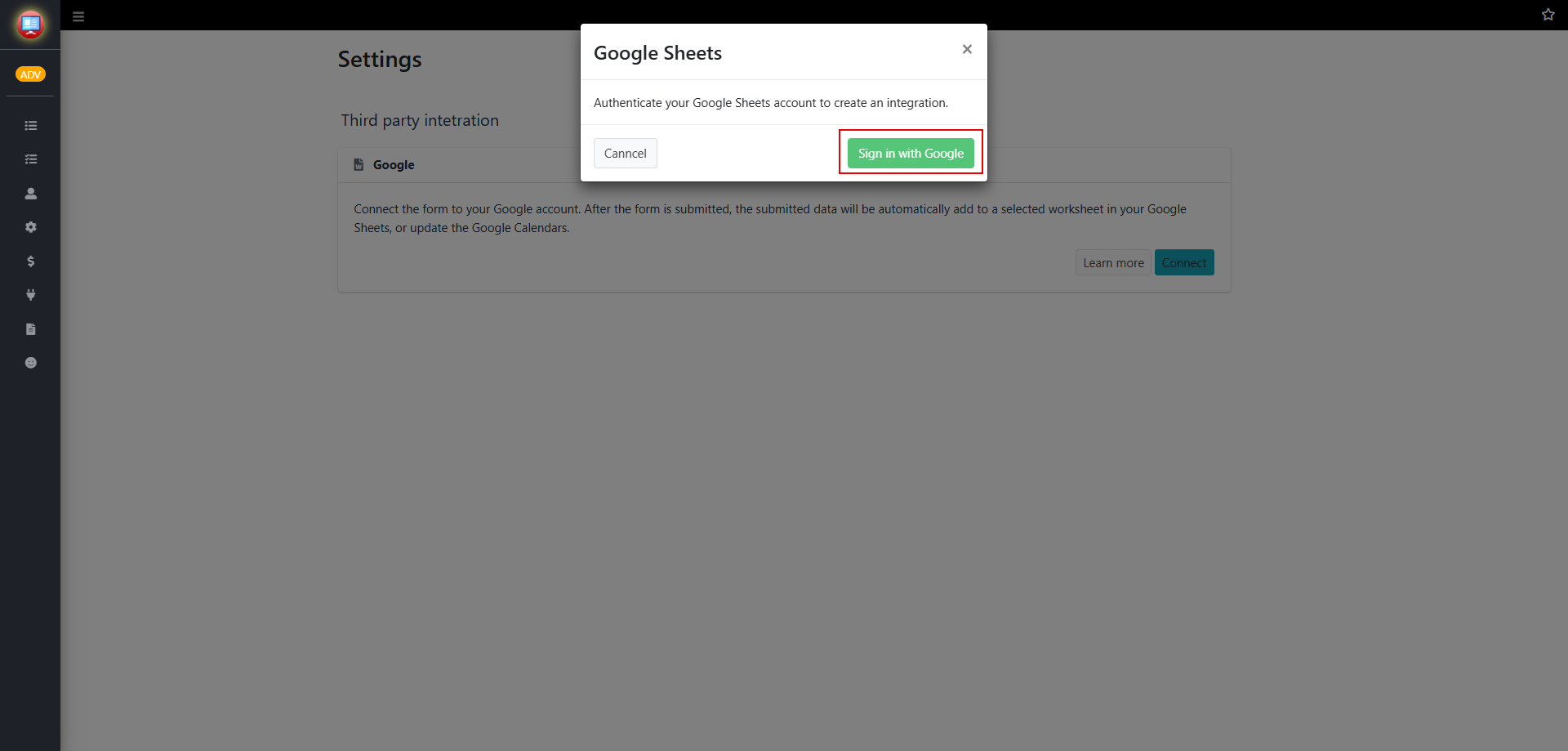The width and height of the screenshot is (1568, 751).
Task: Click the Connect button
Action: tap(1184, 262)
